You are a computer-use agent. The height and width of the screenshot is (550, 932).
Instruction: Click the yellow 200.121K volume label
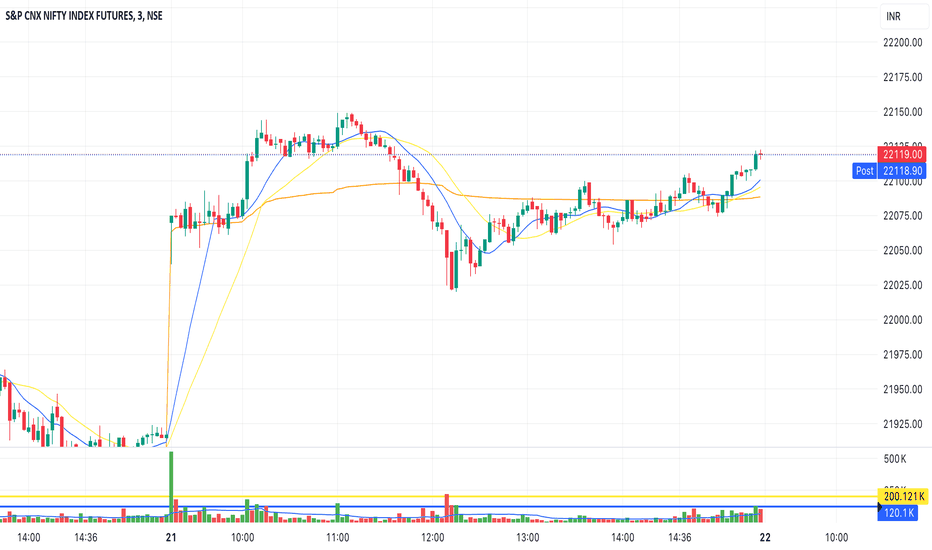pyautogui.click(x=902, y=496)
